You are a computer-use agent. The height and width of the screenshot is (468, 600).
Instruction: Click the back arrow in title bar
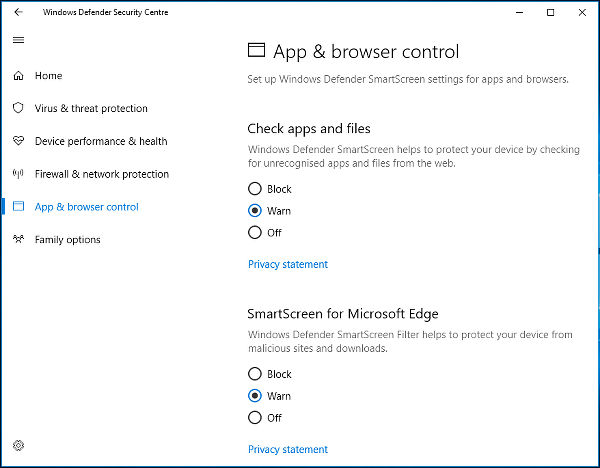18,12
